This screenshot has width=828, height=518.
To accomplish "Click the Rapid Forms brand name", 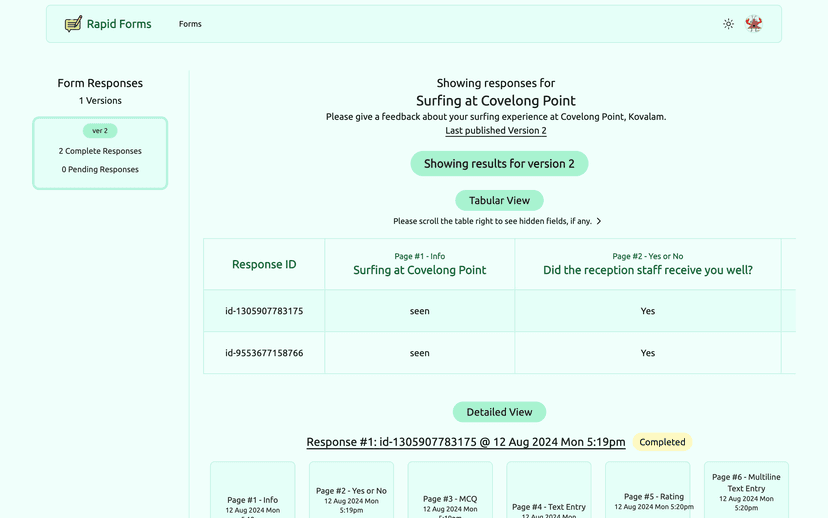I will coord(119,24).
